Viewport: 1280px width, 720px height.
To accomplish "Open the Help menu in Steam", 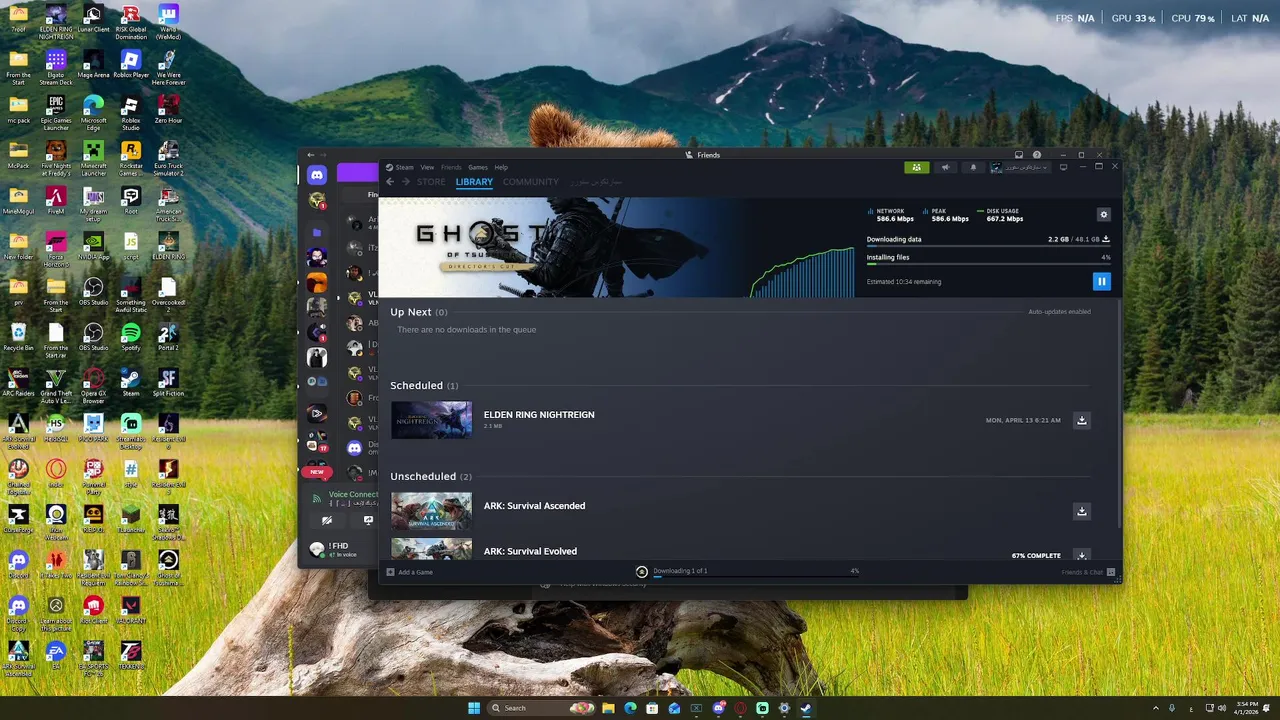I will [501, 168].
